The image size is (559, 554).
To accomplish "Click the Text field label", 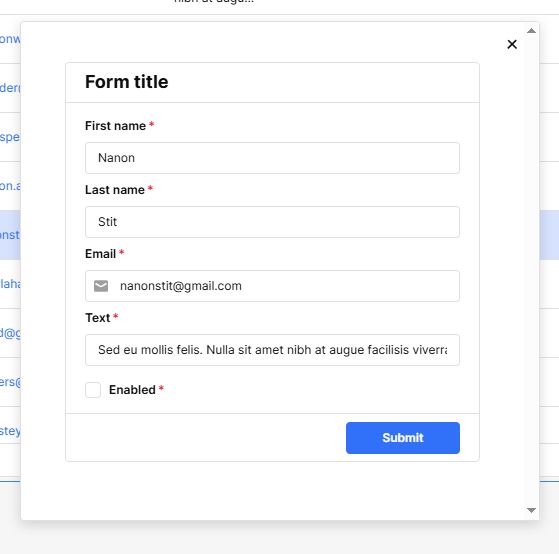I will [x=98, y=318].
